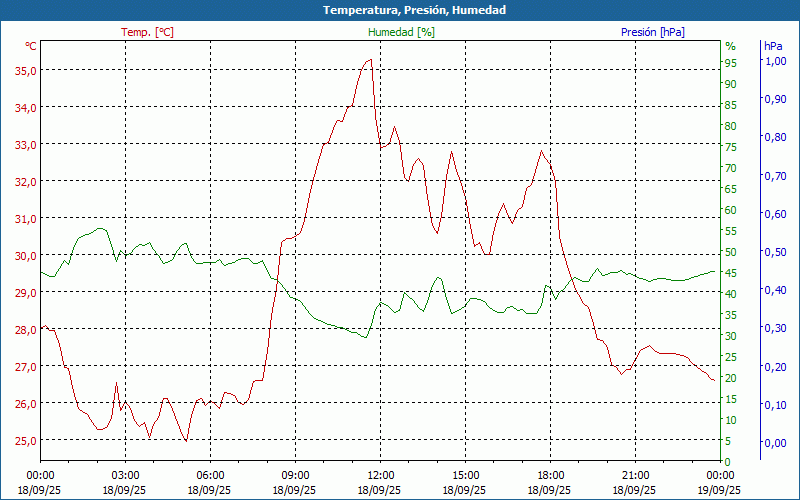This screenshot has width=800, height=500.
Task: Click the green % unit label
Action: tap(730, 46)
